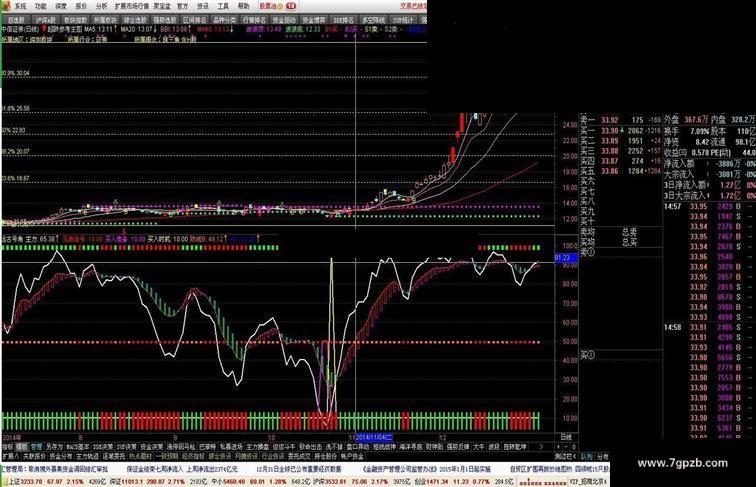
Task: Select the 资金分布 tab
Action: (x=61, y=456)
